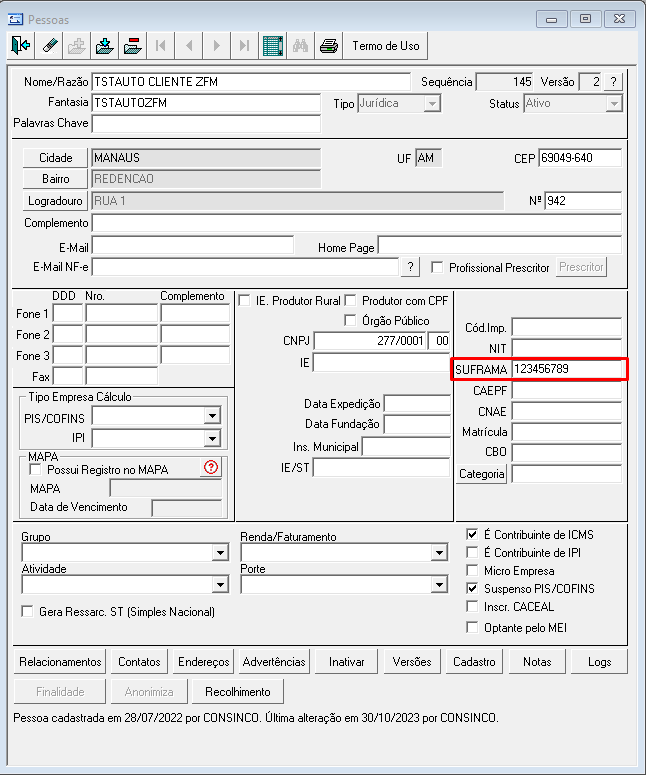Open the Tipo dropdown showing Jurídica
Image resolution: width=646 pixels, height=775 pixels.
431,104
